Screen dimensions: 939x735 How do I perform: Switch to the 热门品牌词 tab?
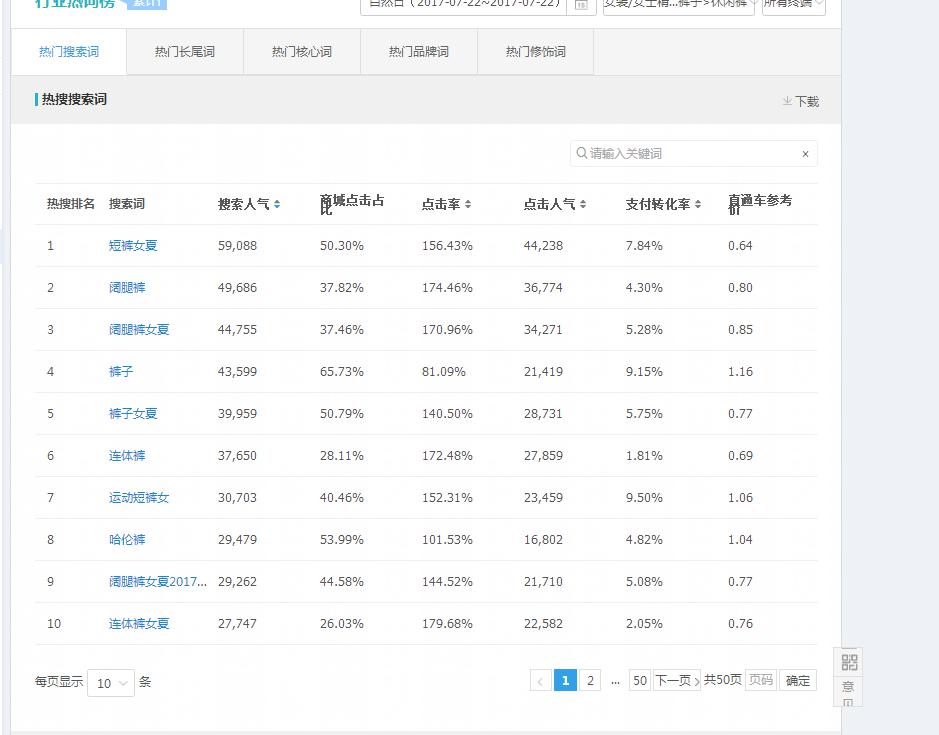tap(419, 52)
